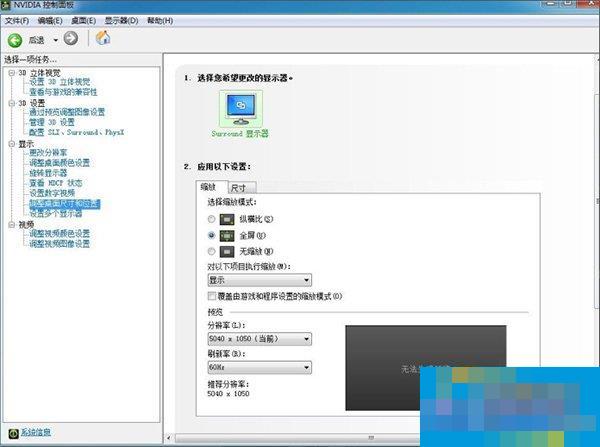Open 调整桌面颜色设置 task
This screenshot has width=600, height=447.
(60, 163)
